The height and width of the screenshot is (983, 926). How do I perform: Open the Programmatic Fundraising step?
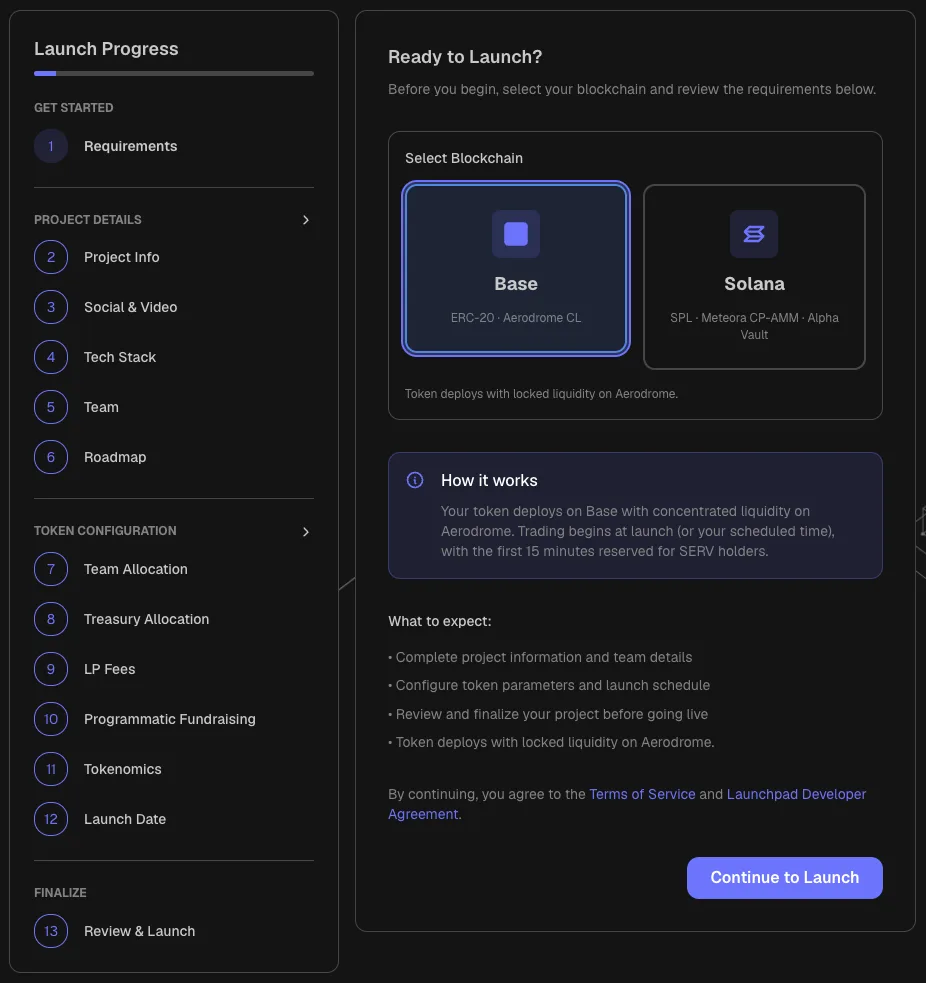(x=174, y=719)
